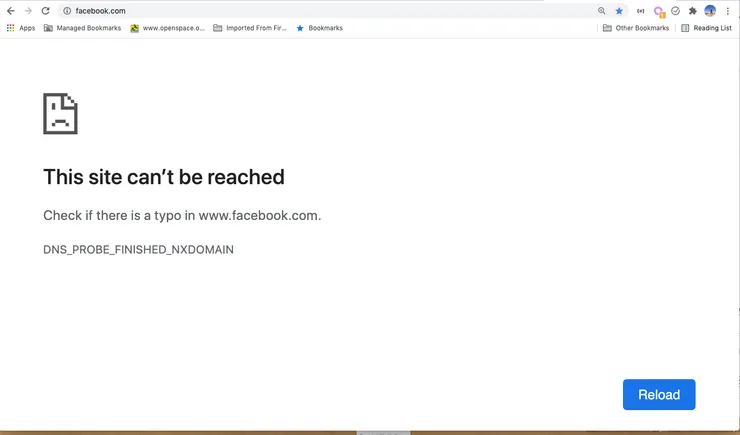Open the purple circle extension with badge

659,11
